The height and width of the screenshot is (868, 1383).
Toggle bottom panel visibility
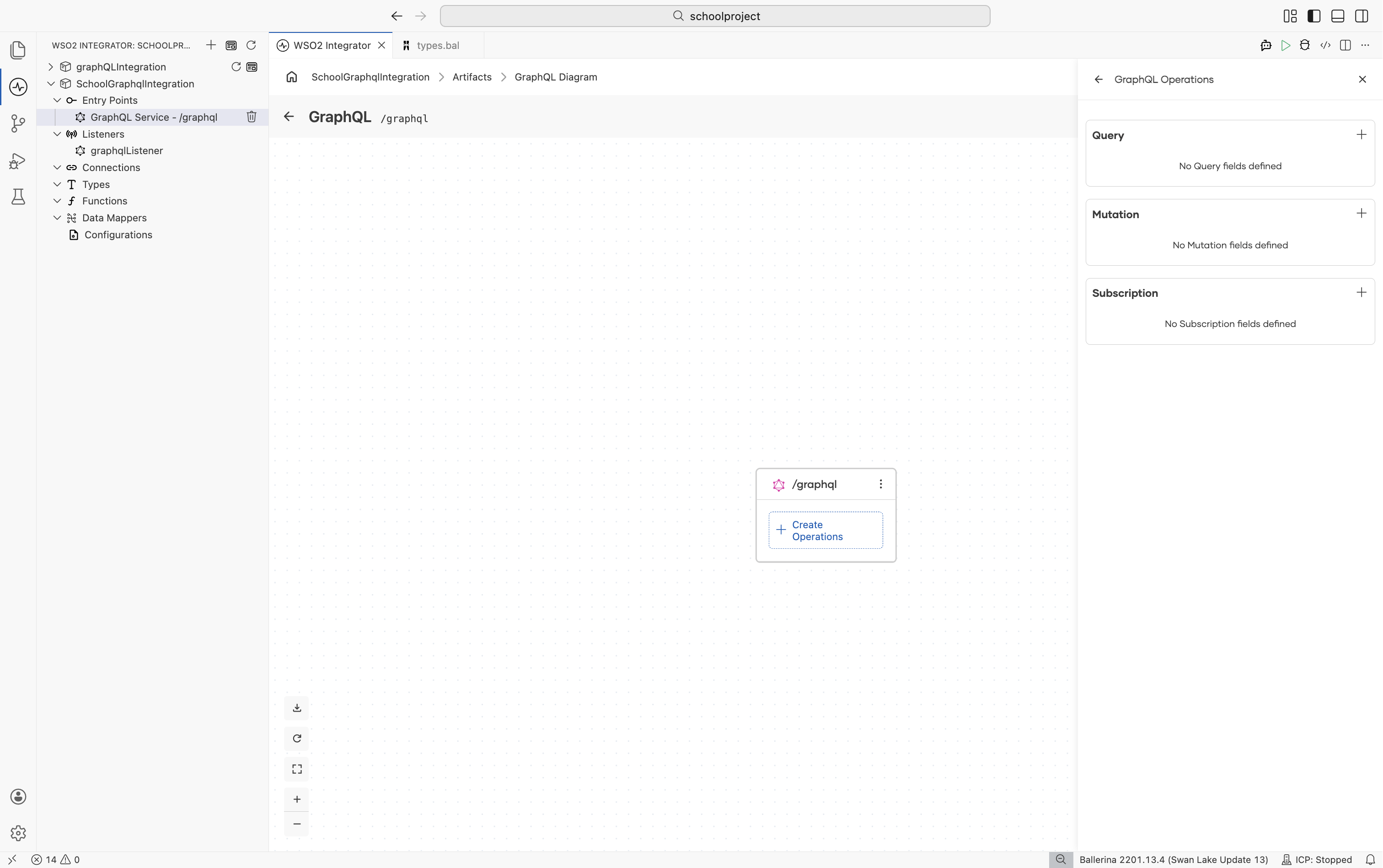point(1338,16)
